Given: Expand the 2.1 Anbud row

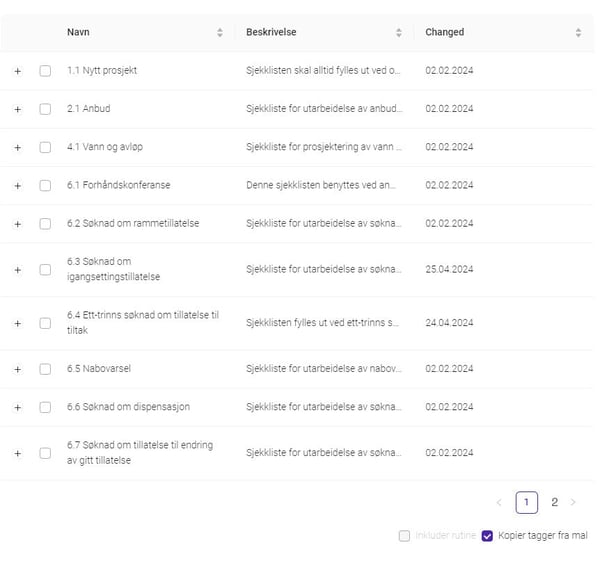Looking at the screenshot, I should point(17,109).
